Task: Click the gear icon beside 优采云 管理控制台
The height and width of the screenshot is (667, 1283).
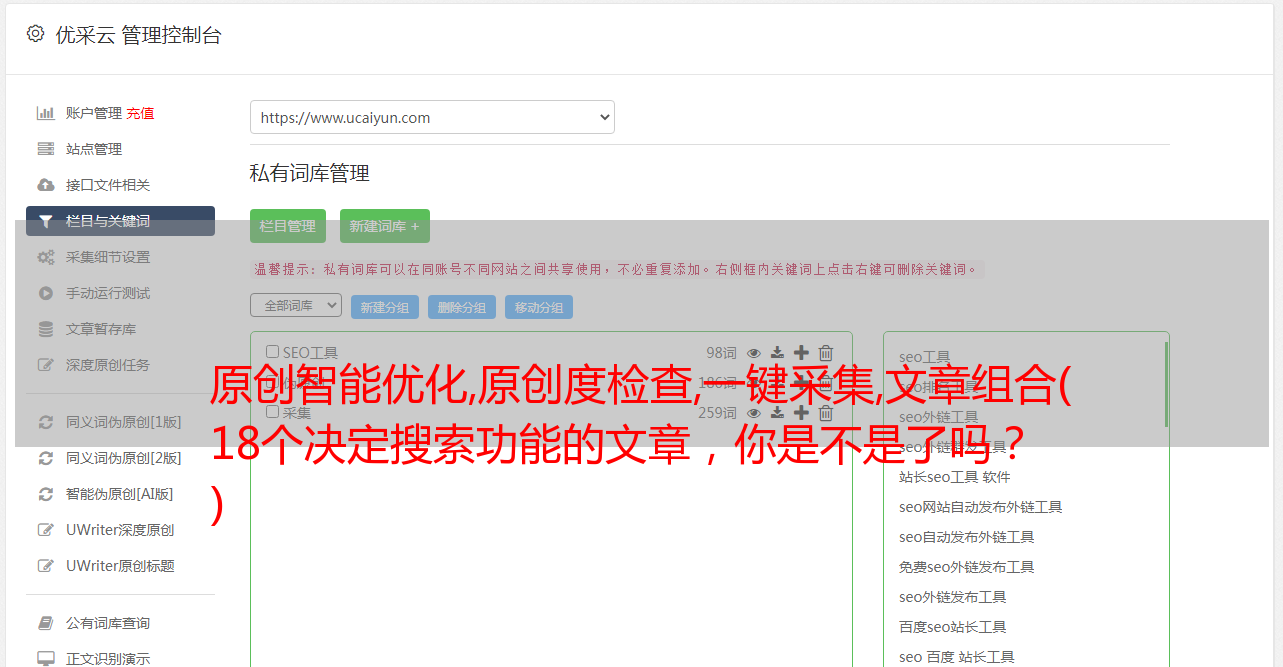Action: [x=36, y=33]
